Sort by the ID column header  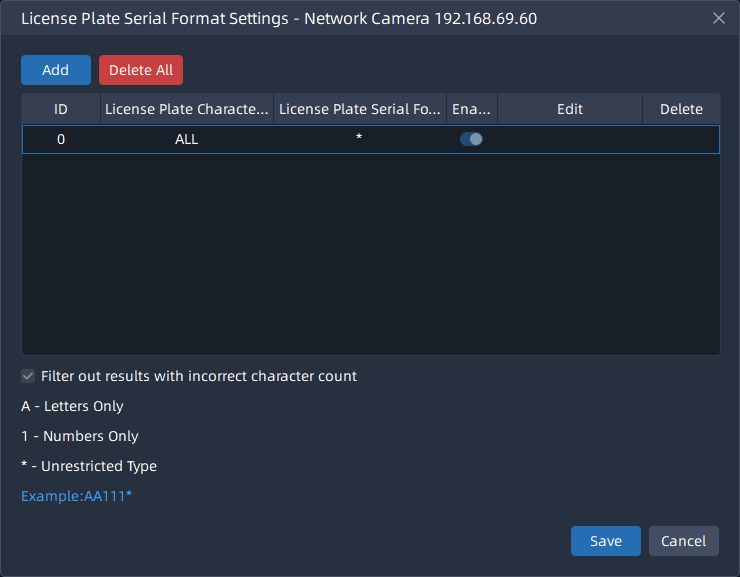tap(61, 109)
